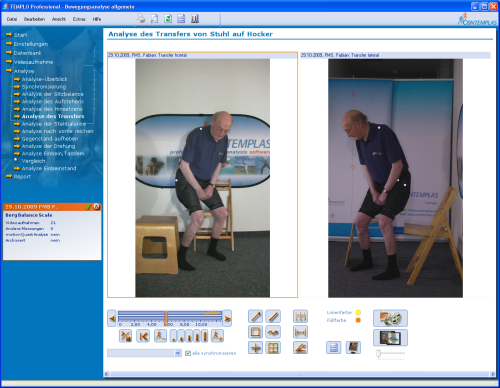500x388 pixels.
Task: Select Analyse der Sitzbalance
Action: 53,94
